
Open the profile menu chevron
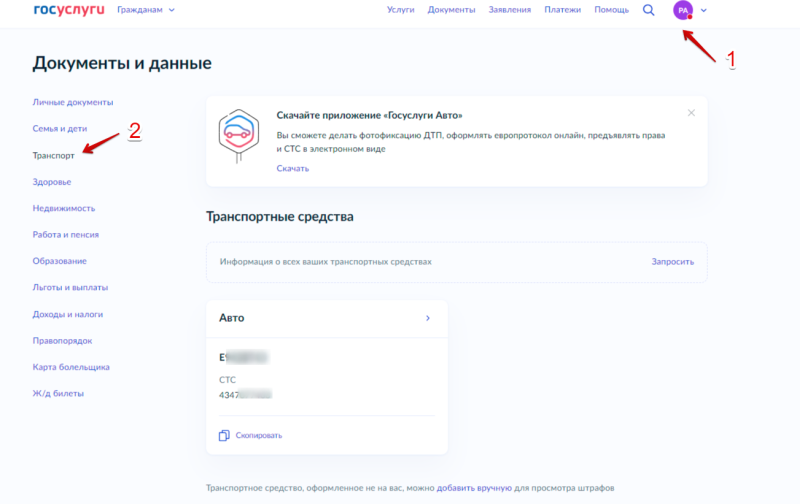[x=704, y=10]
